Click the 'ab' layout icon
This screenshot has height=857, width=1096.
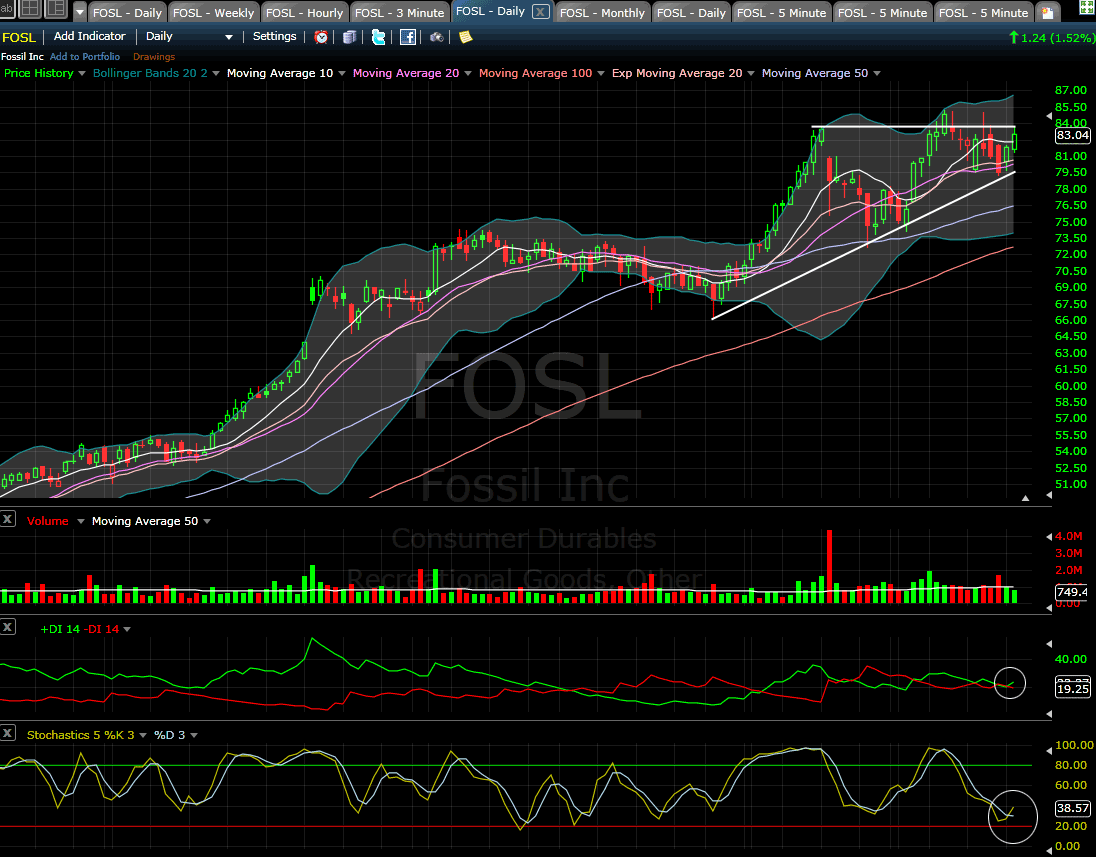pos(7,8)
